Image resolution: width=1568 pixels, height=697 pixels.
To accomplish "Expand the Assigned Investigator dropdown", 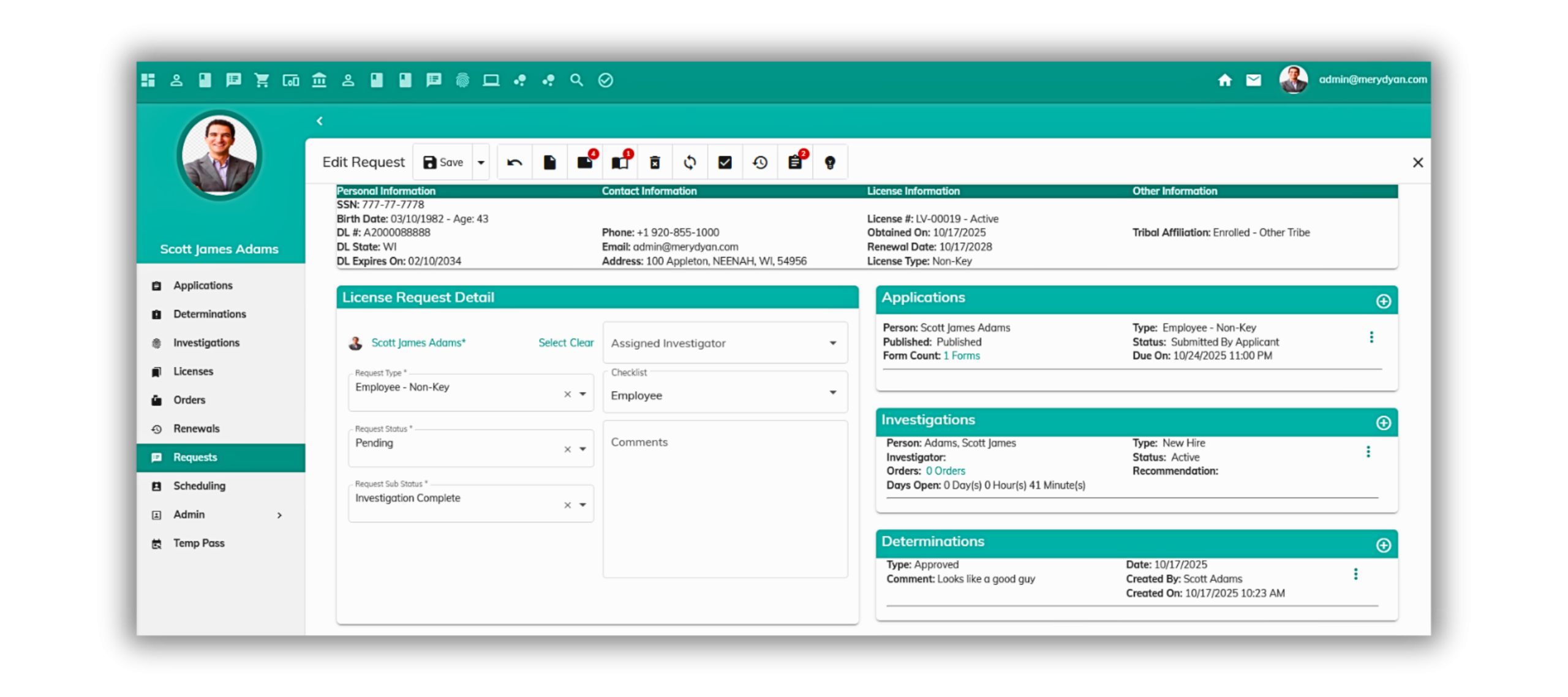I will tap(832, 343).
